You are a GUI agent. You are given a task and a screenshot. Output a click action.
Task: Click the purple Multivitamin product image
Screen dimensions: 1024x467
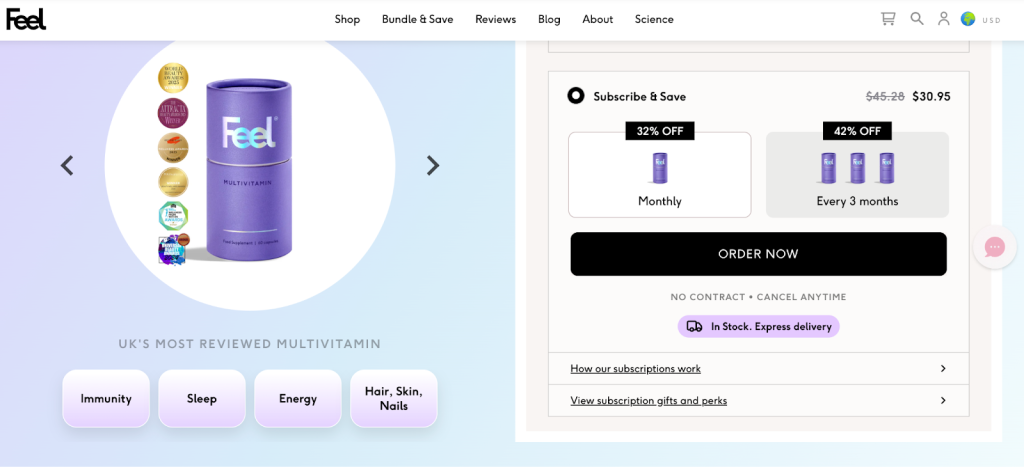tap(248, 170)
